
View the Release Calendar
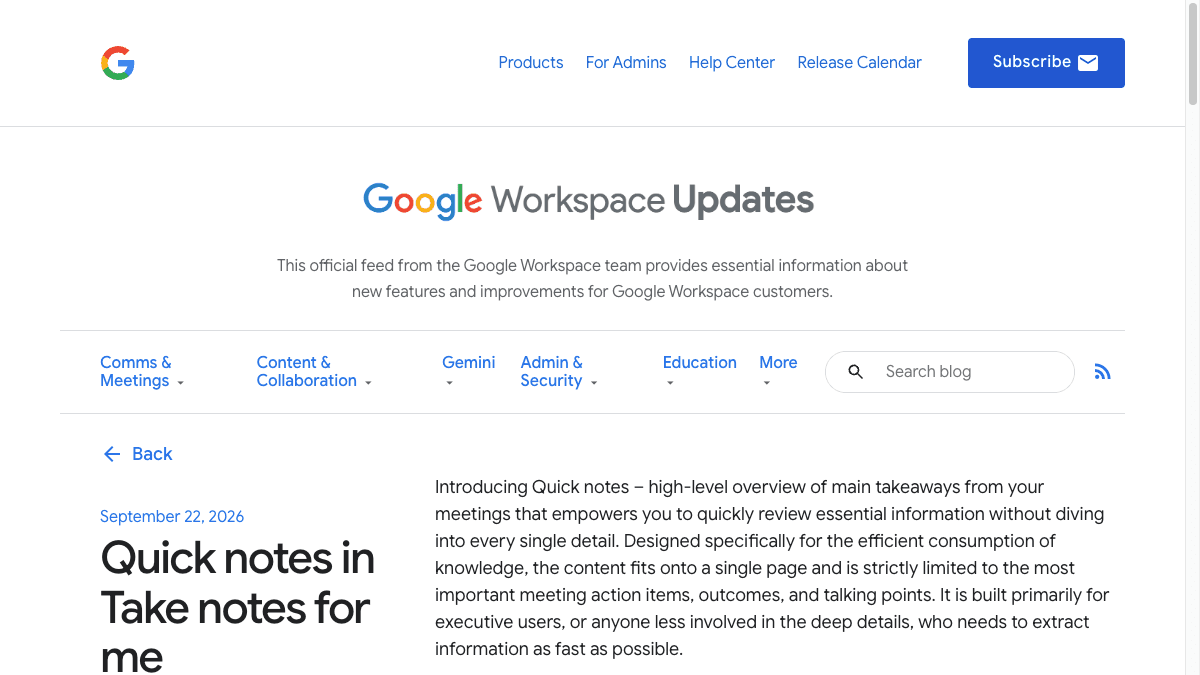click(860, 62)
